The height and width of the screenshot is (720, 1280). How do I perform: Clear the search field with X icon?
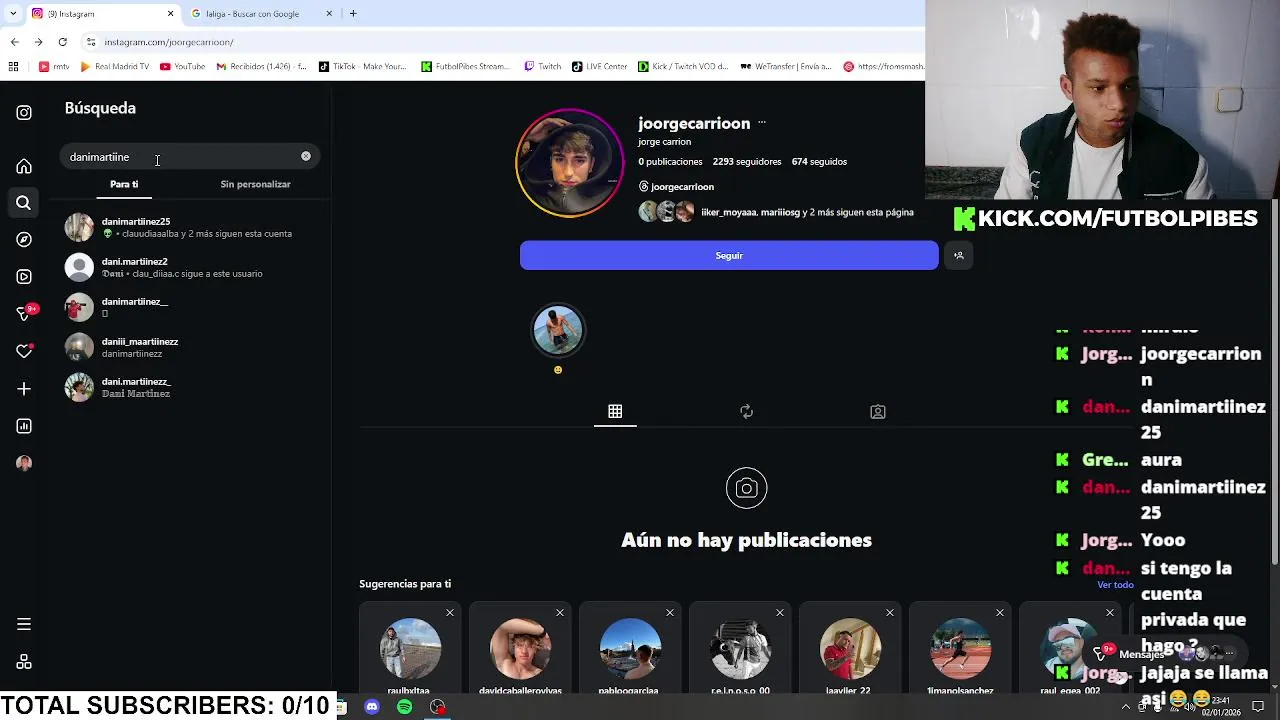pyautogui.click(x=306, y=156)
